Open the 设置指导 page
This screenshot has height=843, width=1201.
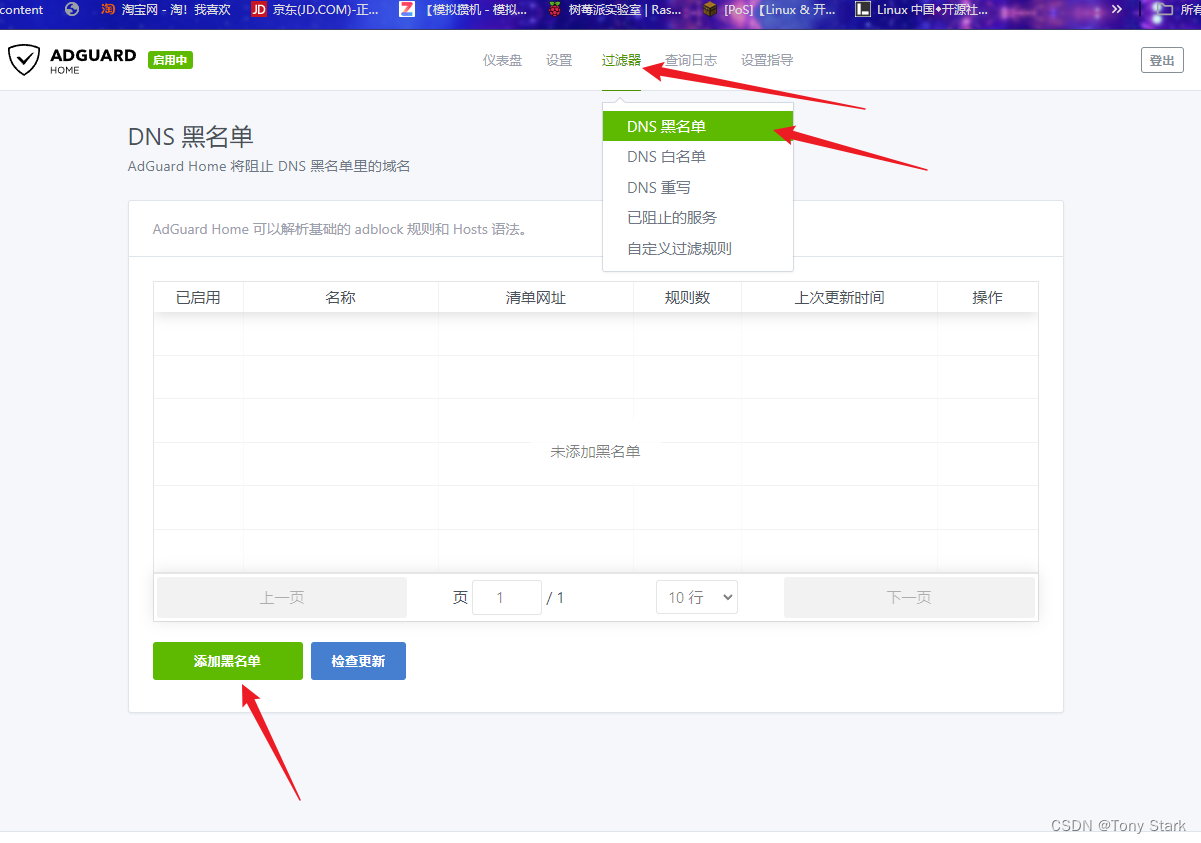[x=767, y=60]
